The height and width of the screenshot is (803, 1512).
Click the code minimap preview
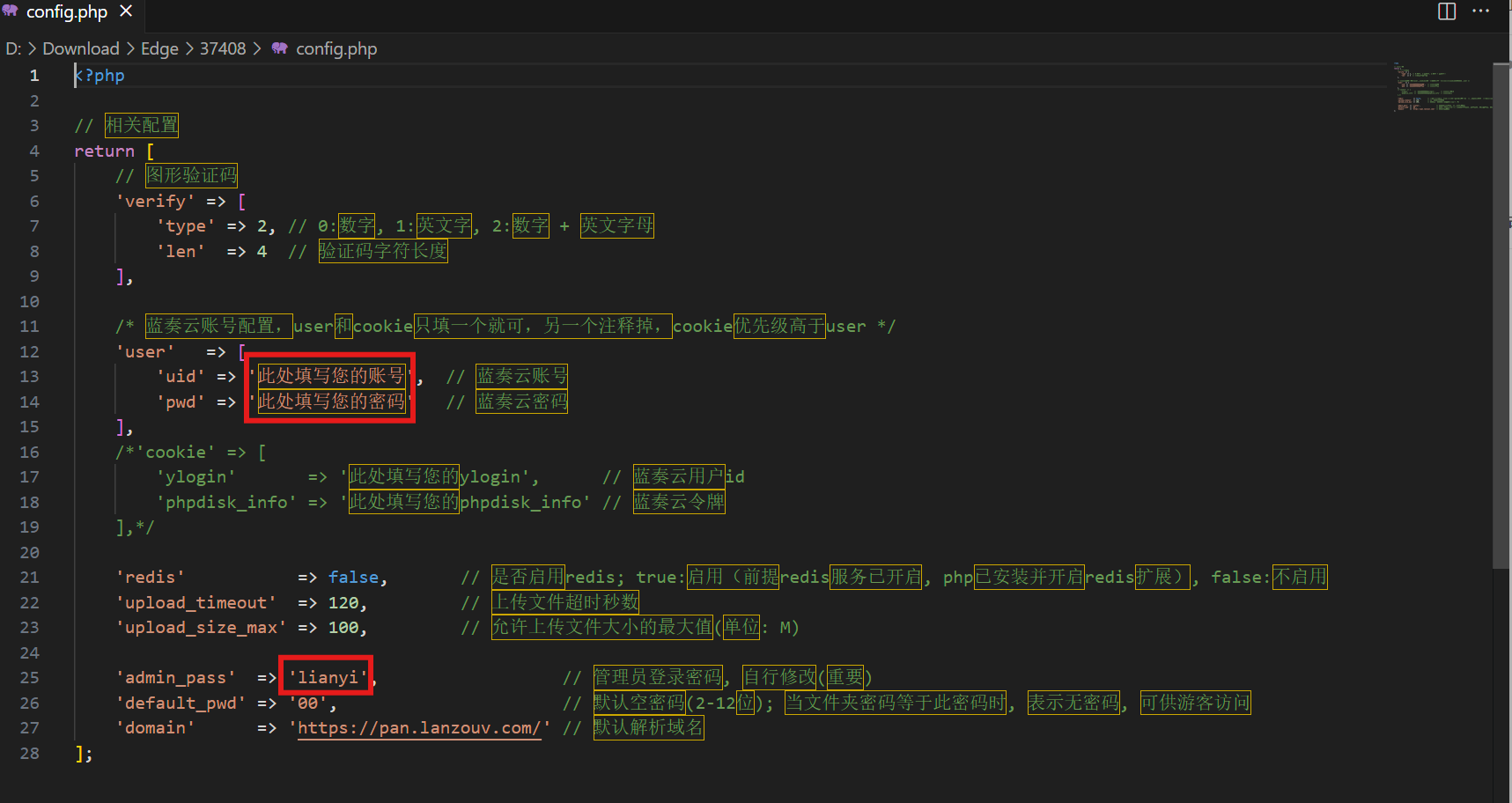[1440, 86]
